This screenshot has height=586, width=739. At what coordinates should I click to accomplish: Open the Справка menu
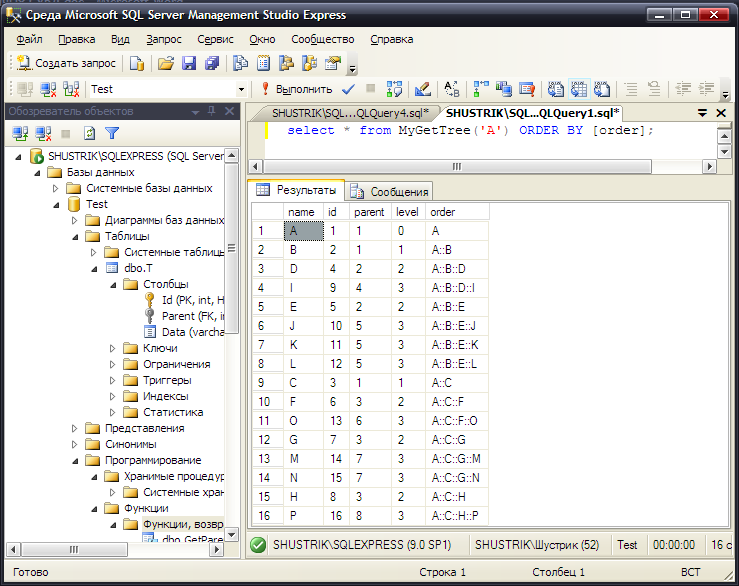tap(392, 39)
